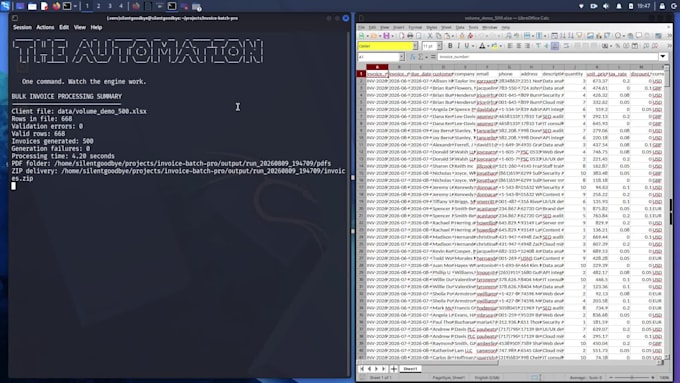The width and height of the screenshot is (680, 383).
Task: Click the Format as Currency icon
Action: (x=605, y=46)
